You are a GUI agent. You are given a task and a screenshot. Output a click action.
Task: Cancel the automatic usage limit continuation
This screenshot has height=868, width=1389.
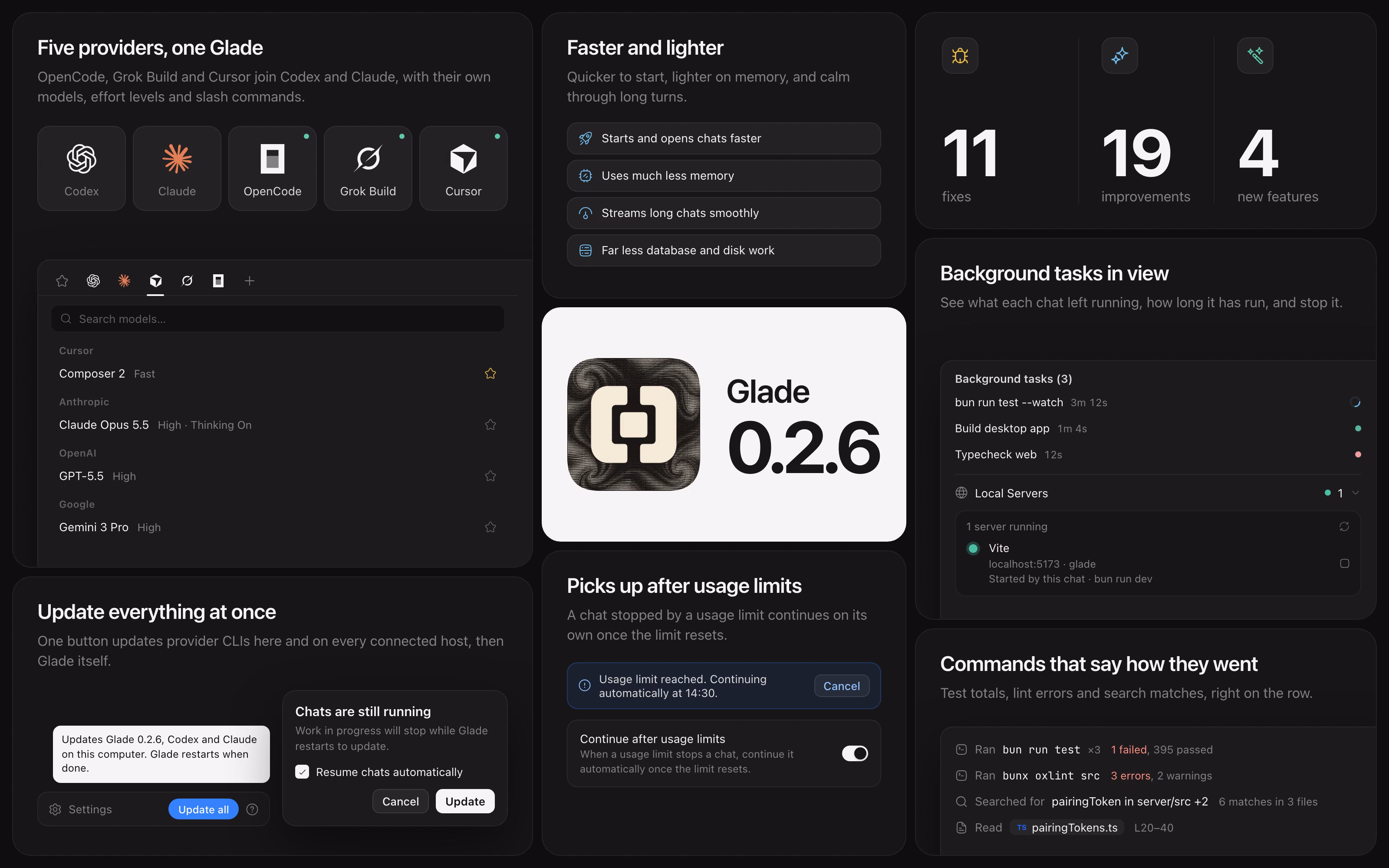point(842,686)
